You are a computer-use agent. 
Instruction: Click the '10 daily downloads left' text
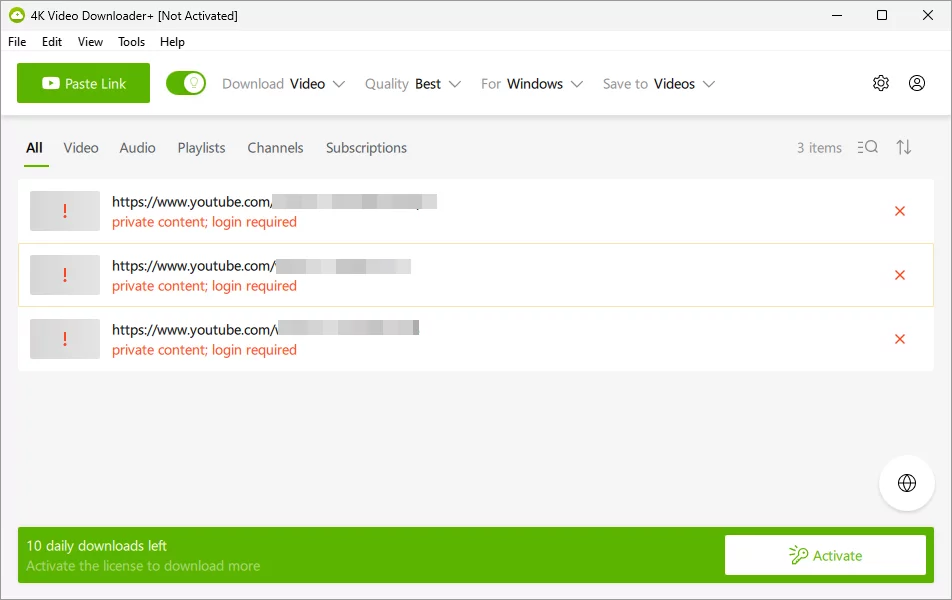coord(96,545)
